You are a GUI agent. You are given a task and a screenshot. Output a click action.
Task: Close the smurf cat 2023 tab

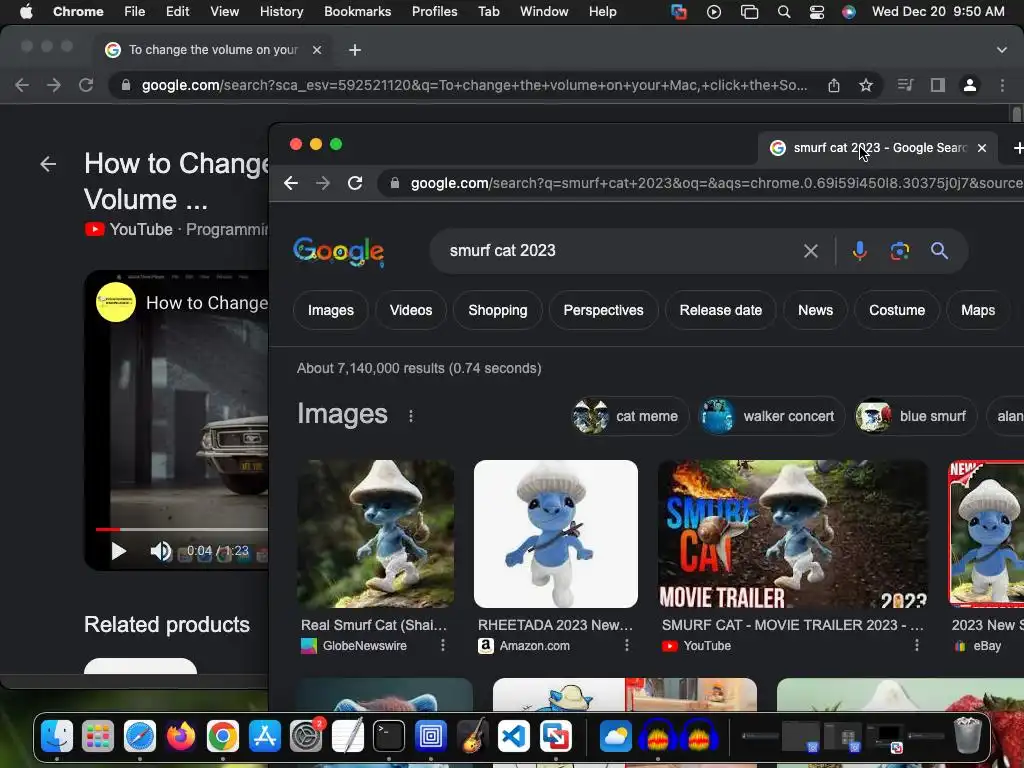982,148
